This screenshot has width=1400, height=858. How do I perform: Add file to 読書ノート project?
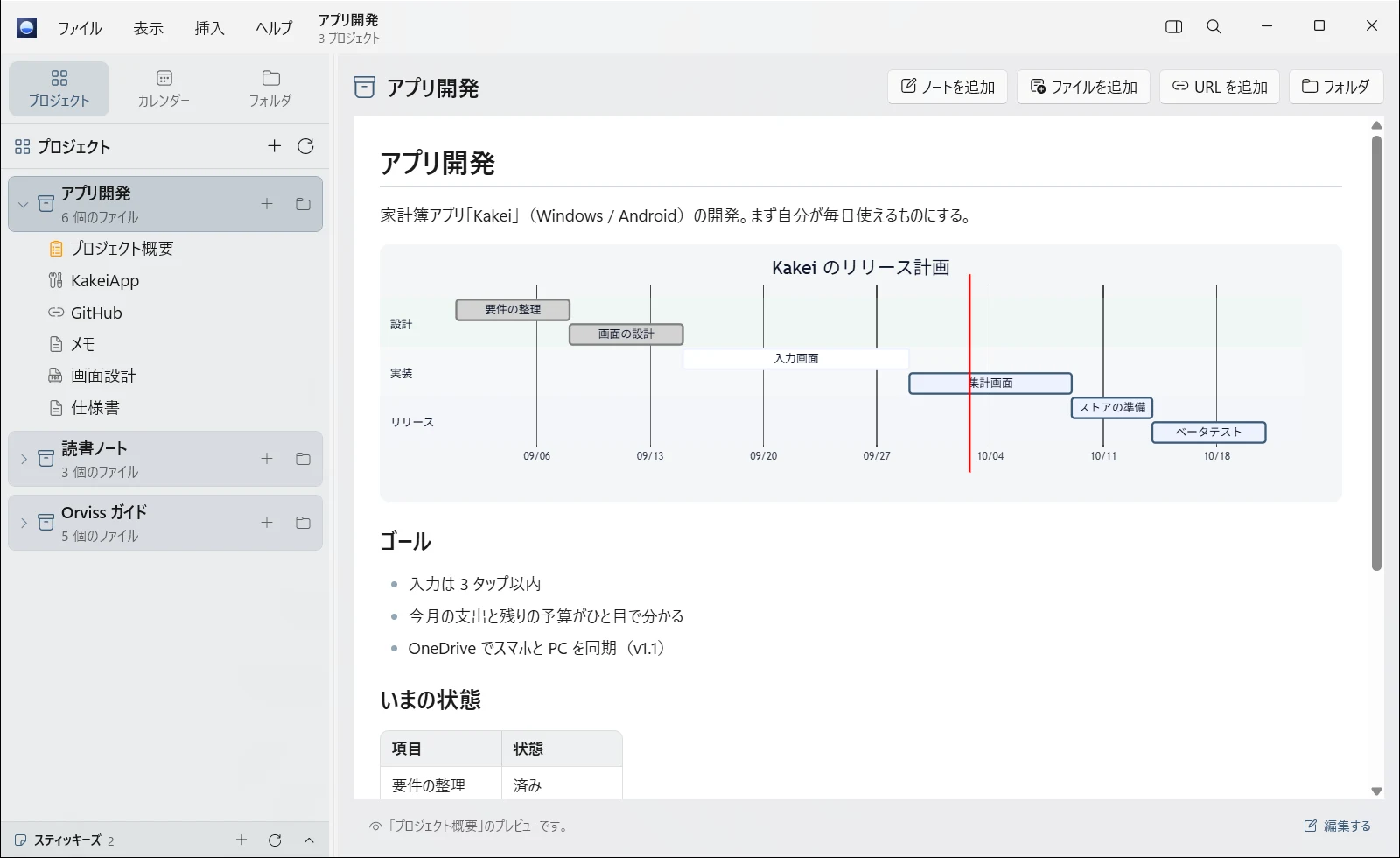[x=267, y=459]
